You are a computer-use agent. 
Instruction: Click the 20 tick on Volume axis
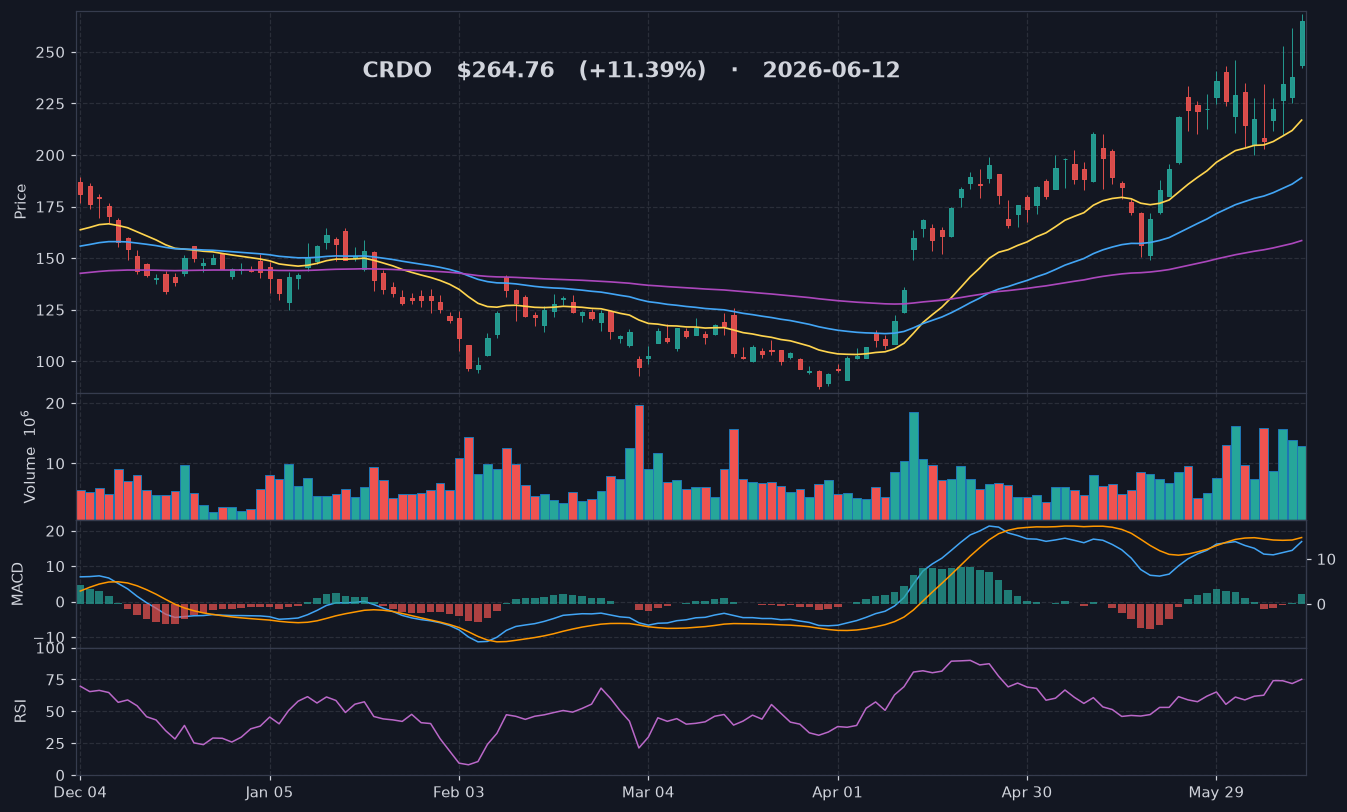tap(57, 404)
